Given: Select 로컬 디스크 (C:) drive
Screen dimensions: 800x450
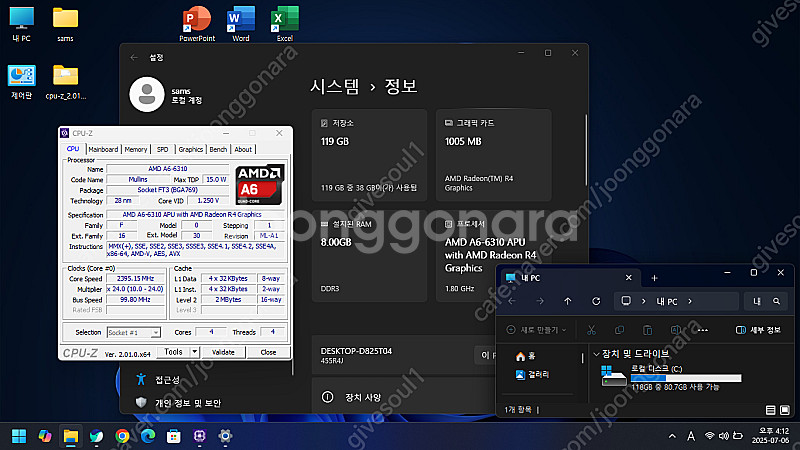Looking at the screenshot, I should [671, 378].
